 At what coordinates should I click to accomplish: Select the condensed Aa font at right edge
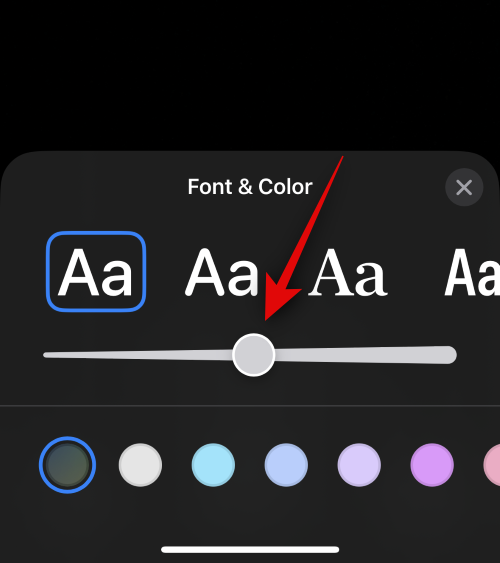click(472, 272)
